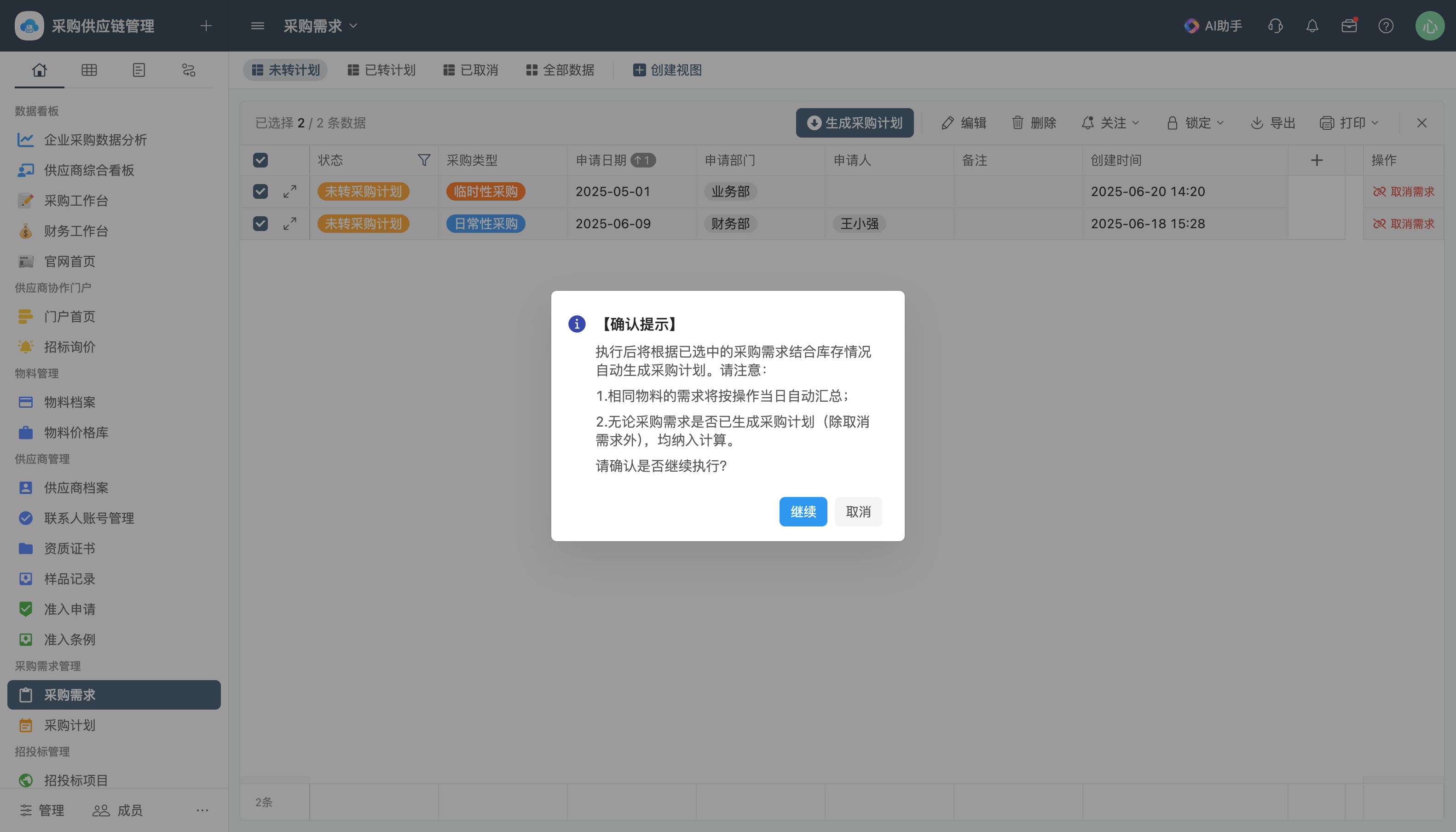This screenshot has width=1456, height=832.
Task: Expand the 采购需求 title dropdown
Action: point(320,26)
